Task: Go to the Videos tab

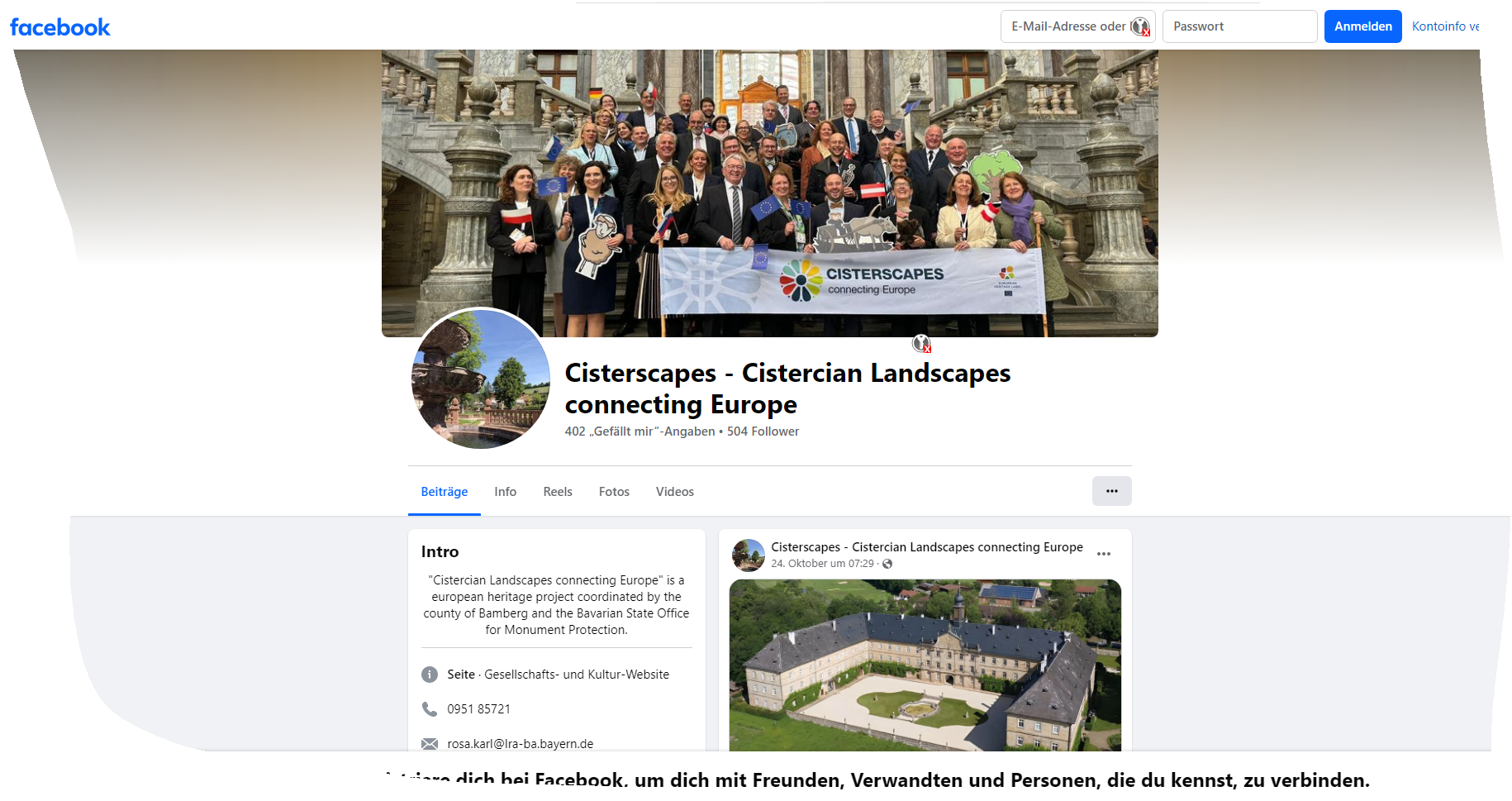Action: pyautogui.click(x=675, y=492)
